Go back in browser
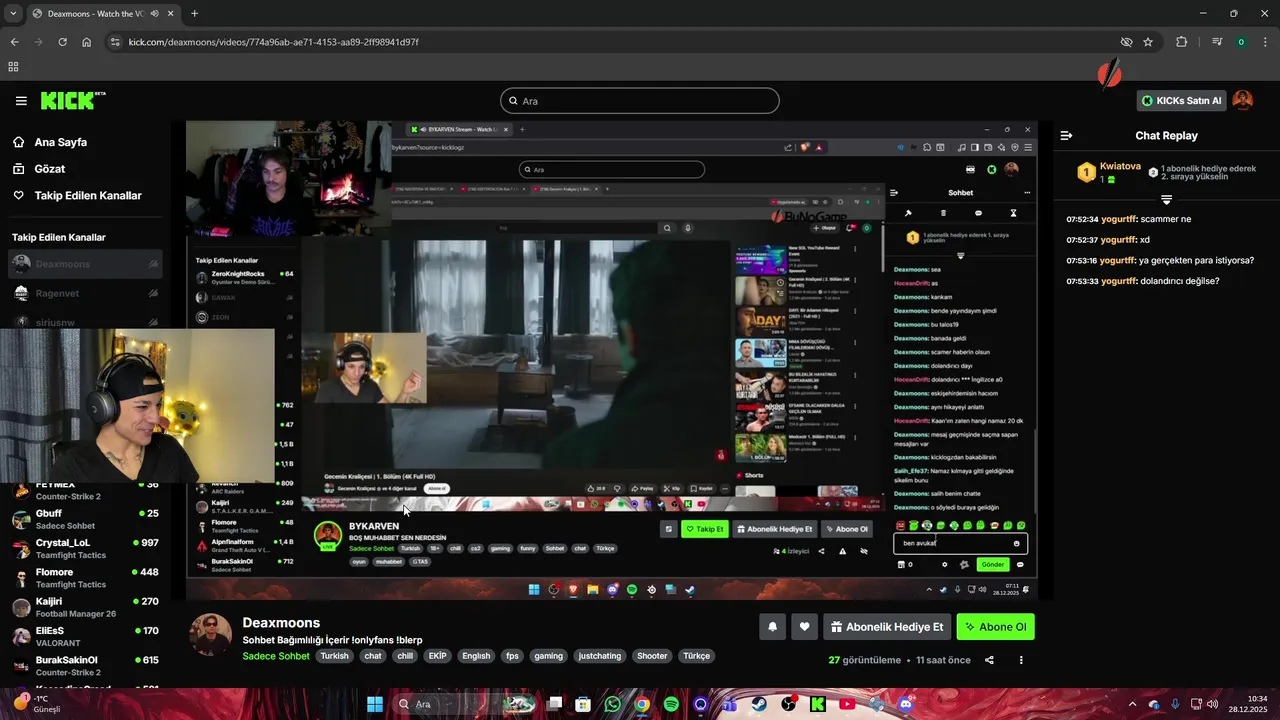Screen dimensions: 1280x720 point(14,42)
